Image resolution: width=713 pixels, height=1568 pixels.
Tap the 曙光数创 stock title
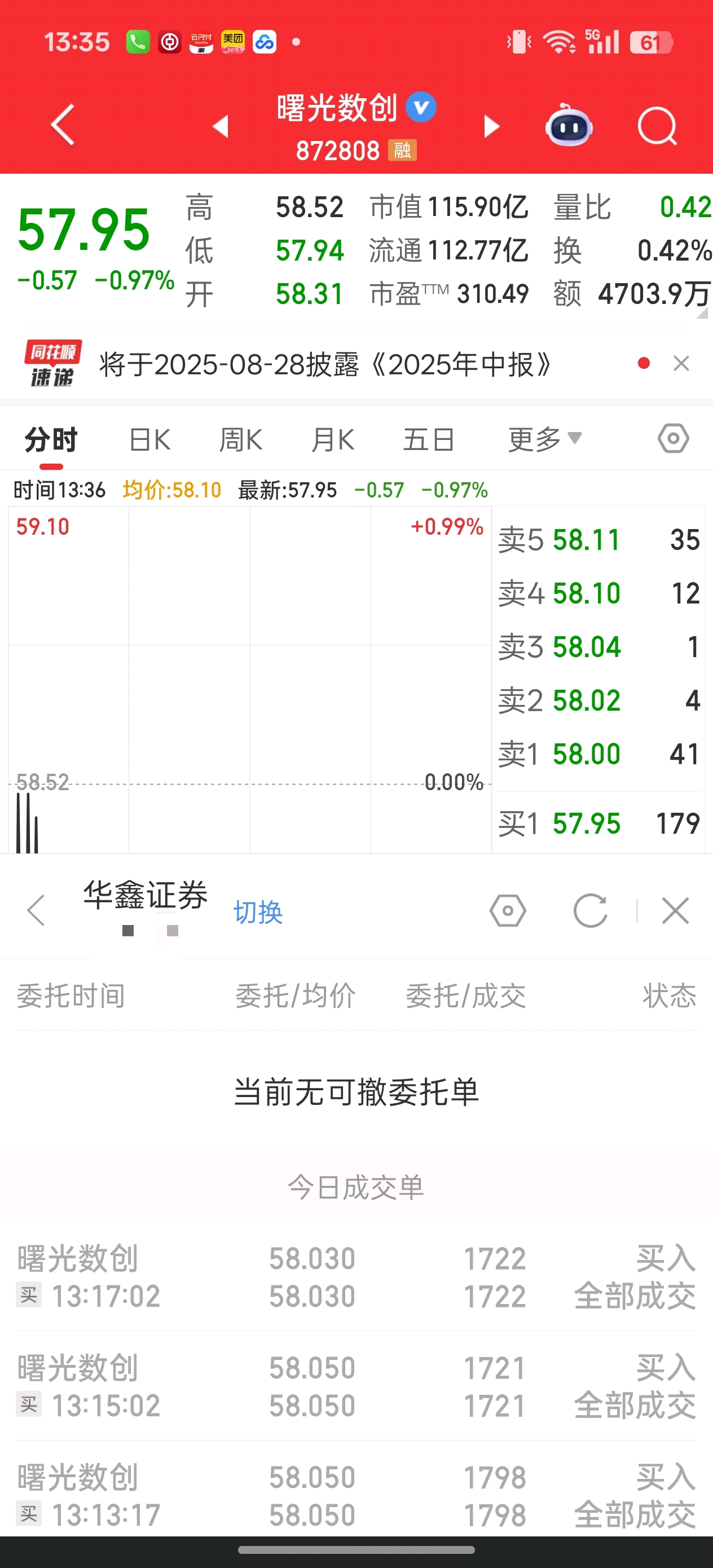(x=337, y=108)
